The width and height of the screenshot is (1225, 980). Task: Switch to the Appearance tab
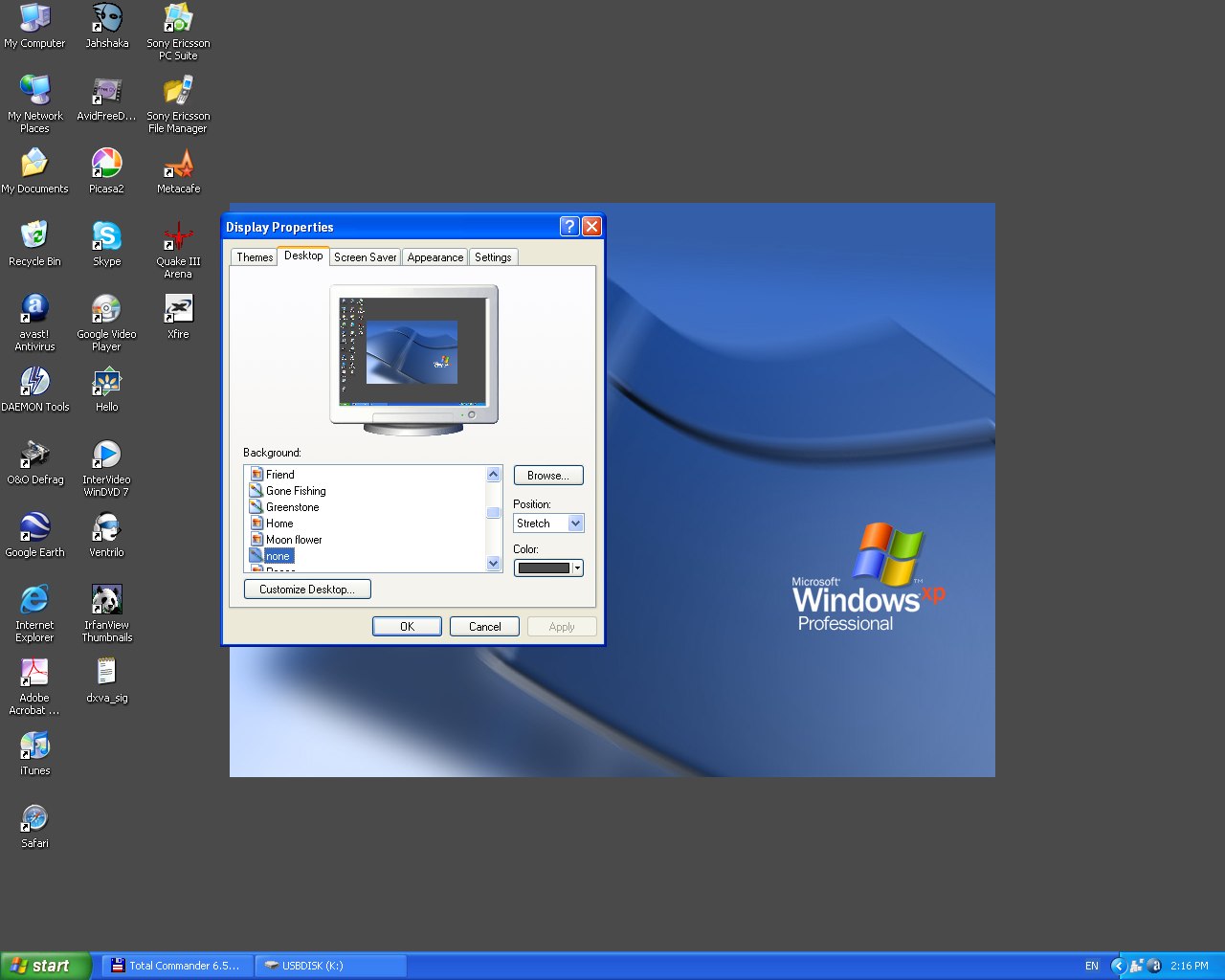pos(434,257)
